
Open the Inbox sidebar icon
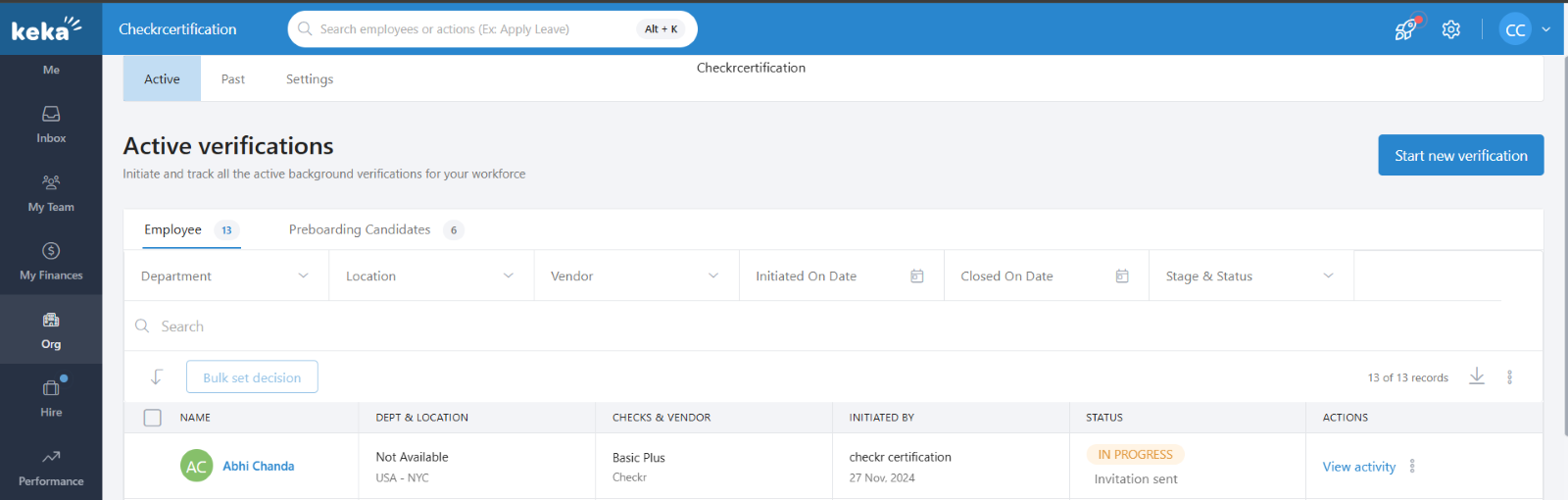click(51, 125)
